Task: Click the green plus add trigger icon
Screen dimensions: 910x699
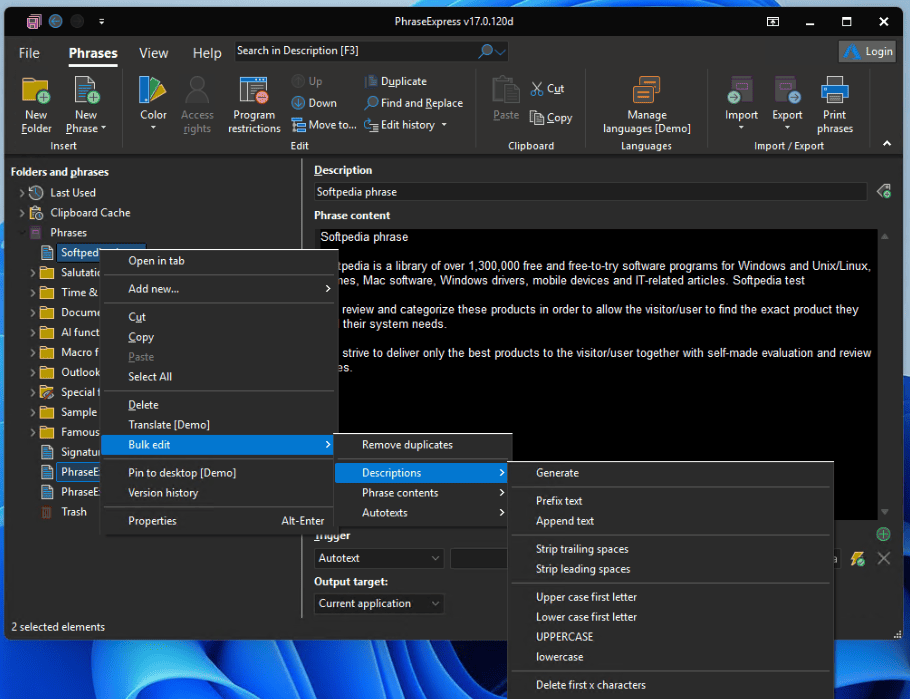Action: 883,535
